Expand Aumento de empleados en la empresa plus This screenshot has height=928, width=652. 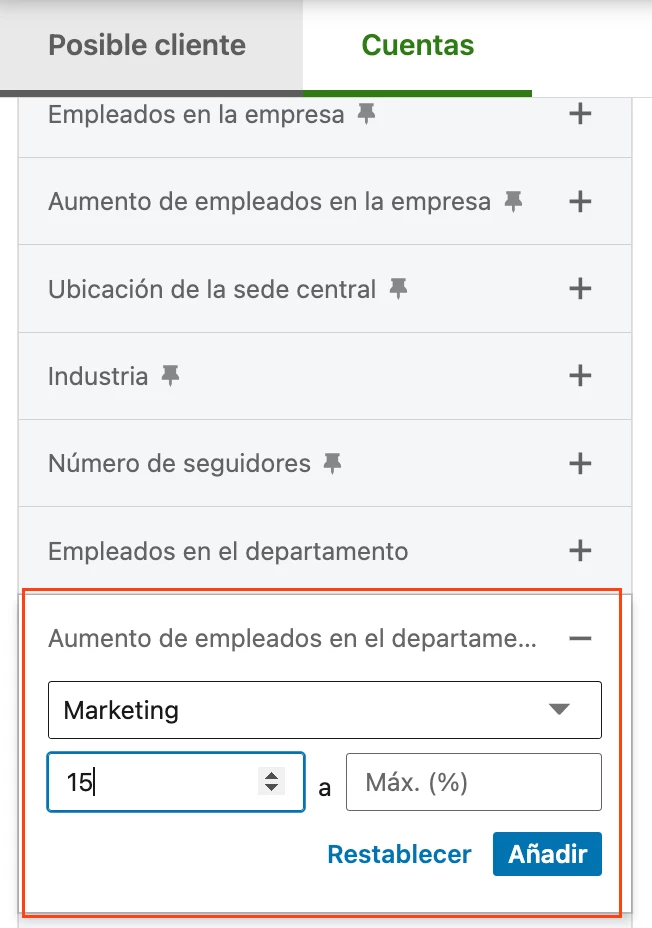pos(580,202)
